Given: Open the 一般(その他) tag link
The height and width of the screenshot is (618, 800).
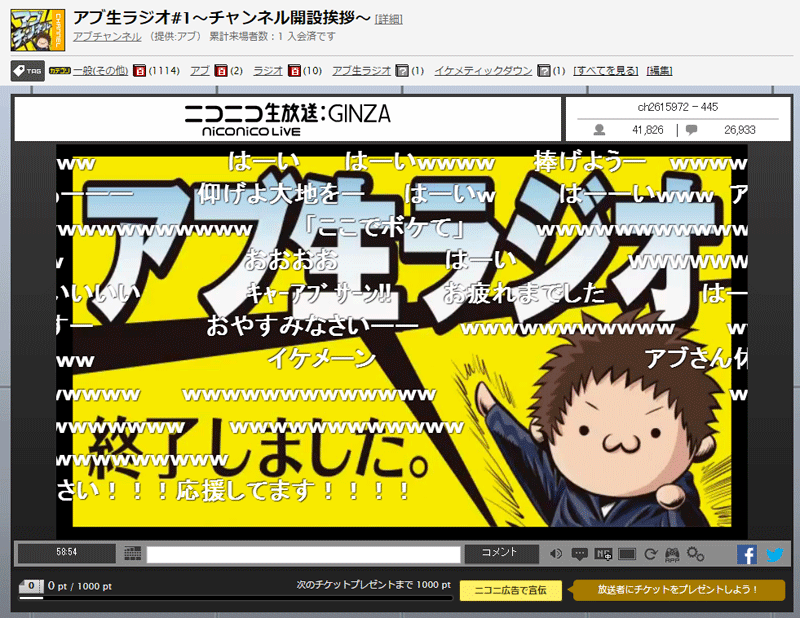Looking at the screenshot, I should pyautogui.click(x=101, y=70).
